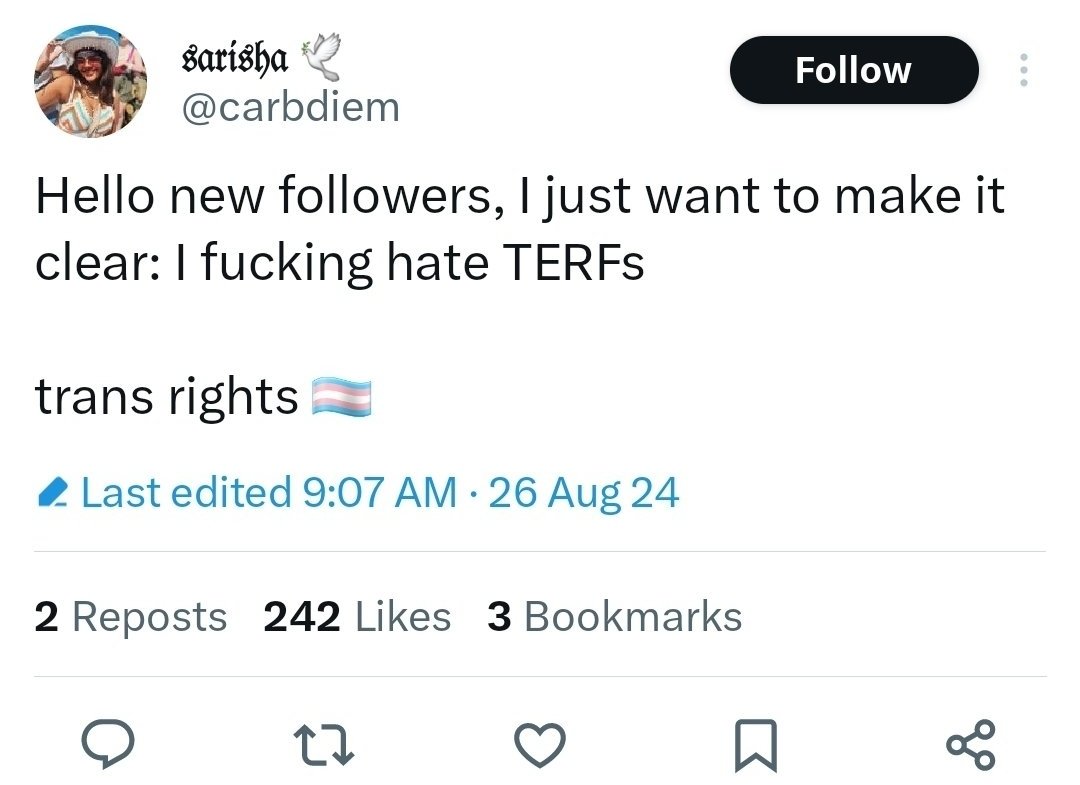View the 242 Likes list
This screenshot has height=785, width=1080.
click(x=357, y=617)
